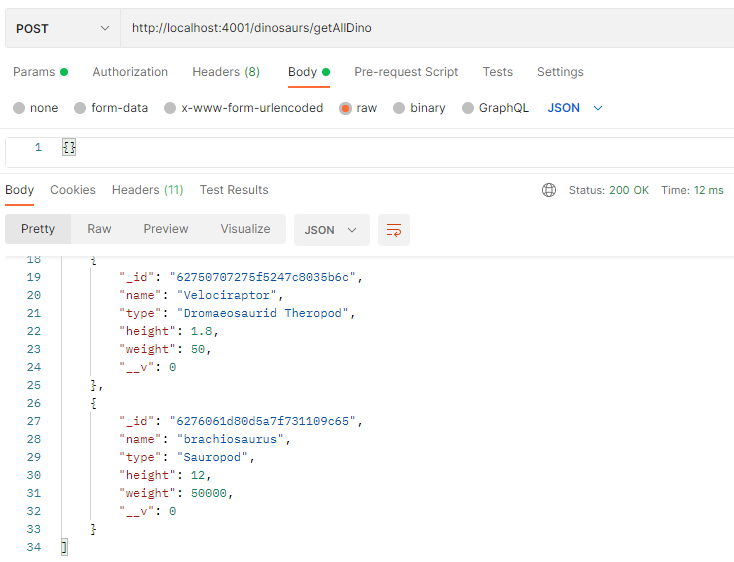Click the Sauropod type value

(x=212, y=457)
